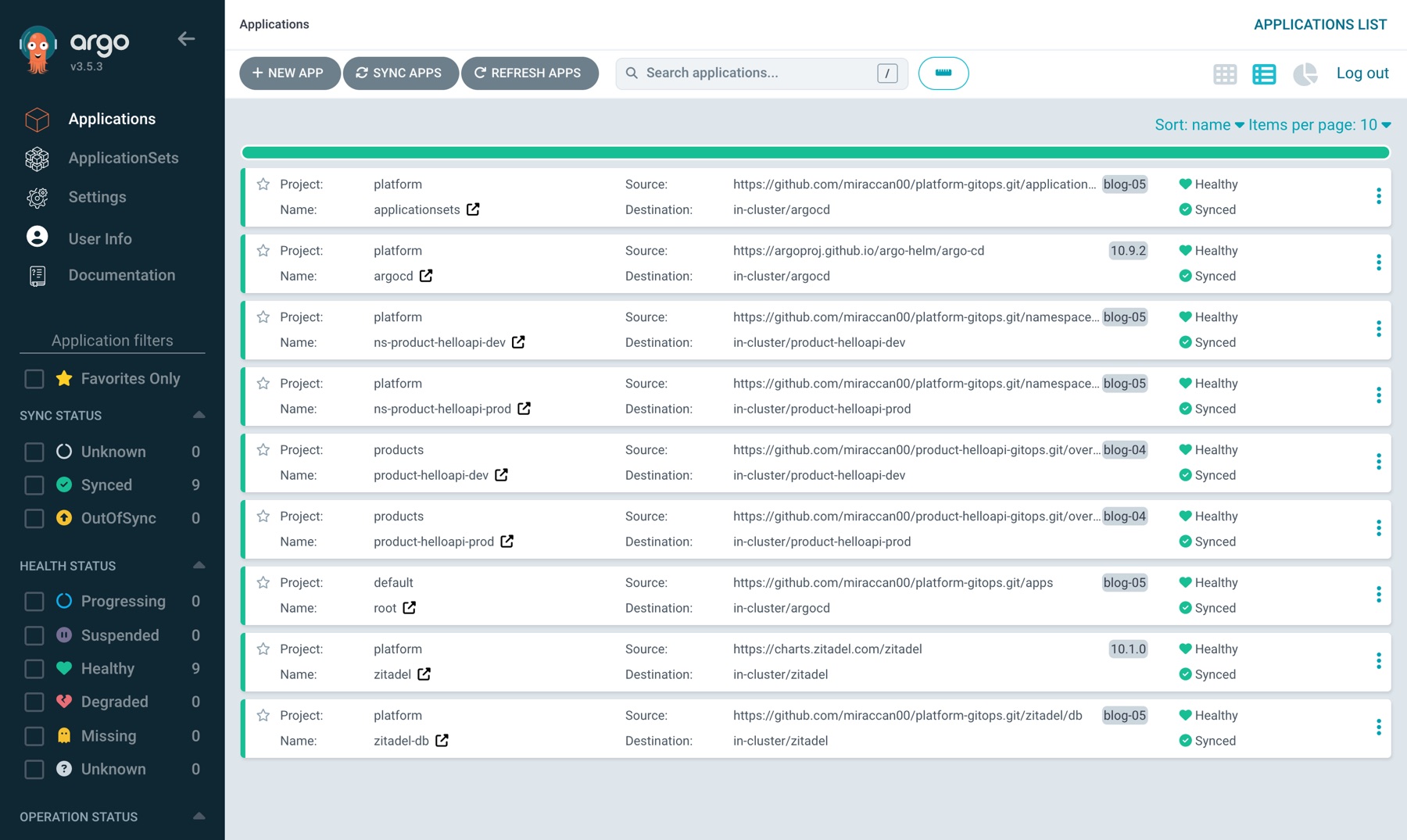Open external link for product-helloapi-prod
The height and width of the screenshot is (840, 1407).
point(507,542)
